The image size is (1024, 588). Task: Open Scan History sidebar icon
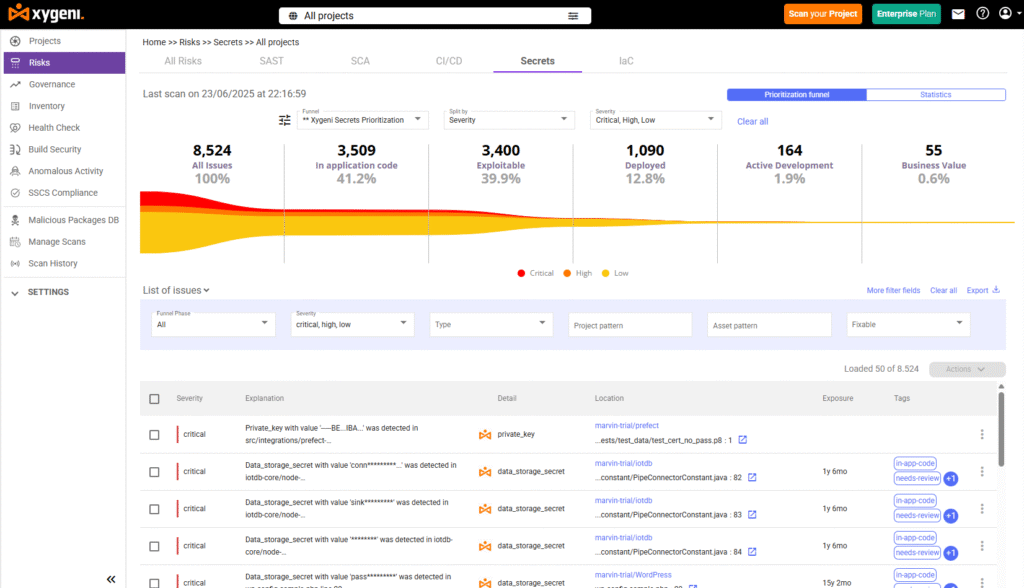click(15, 263)
